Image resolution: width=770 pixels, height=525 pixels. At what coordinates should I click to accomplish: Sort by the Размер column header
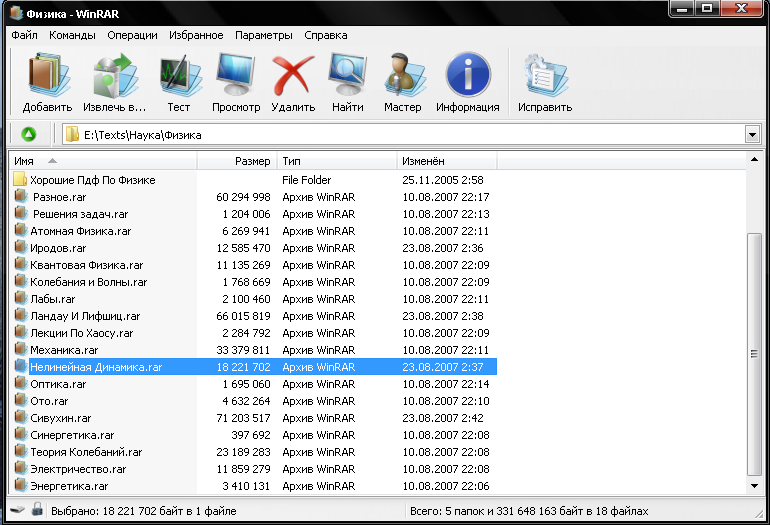(237, 161)
